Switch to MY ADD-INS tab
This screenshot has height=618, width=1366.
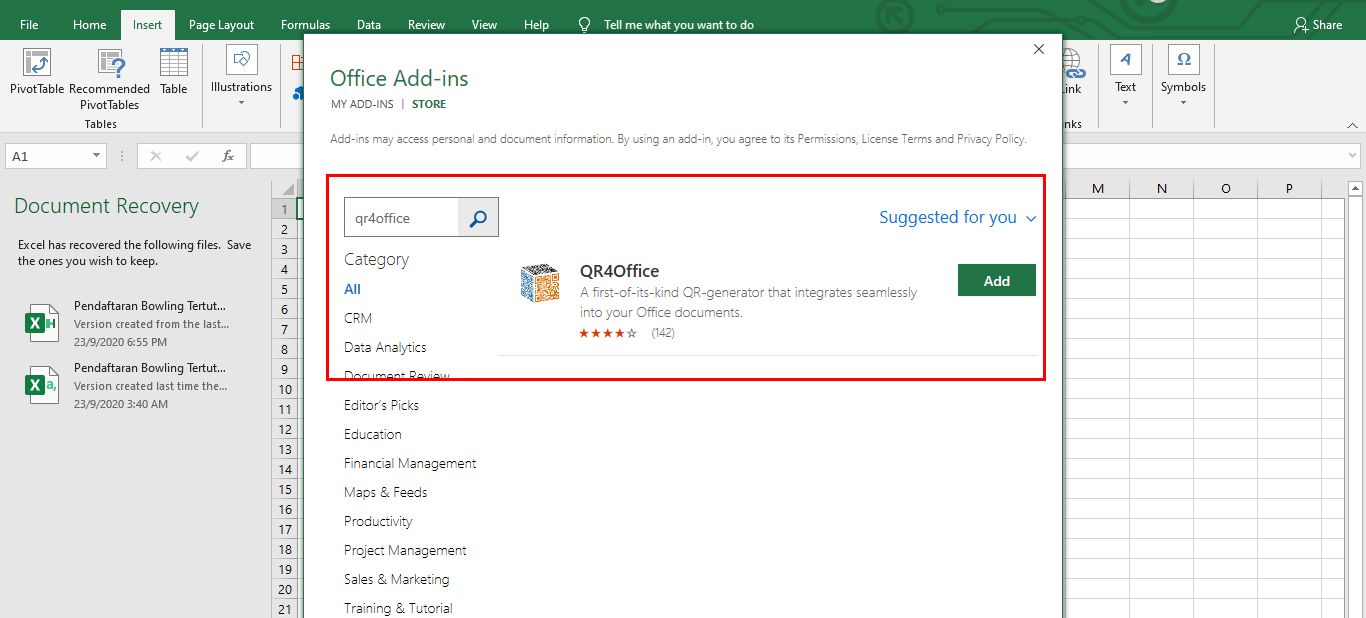click(362, 104)
